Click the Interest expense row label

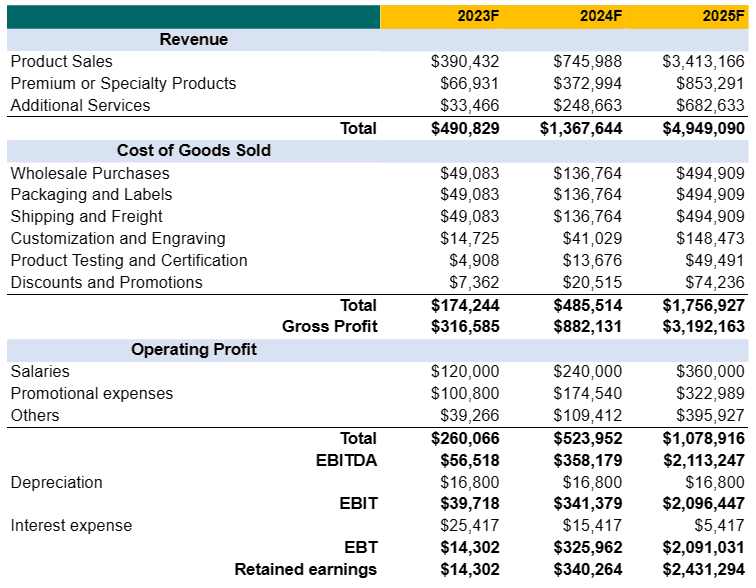click(x=71, y=525)
